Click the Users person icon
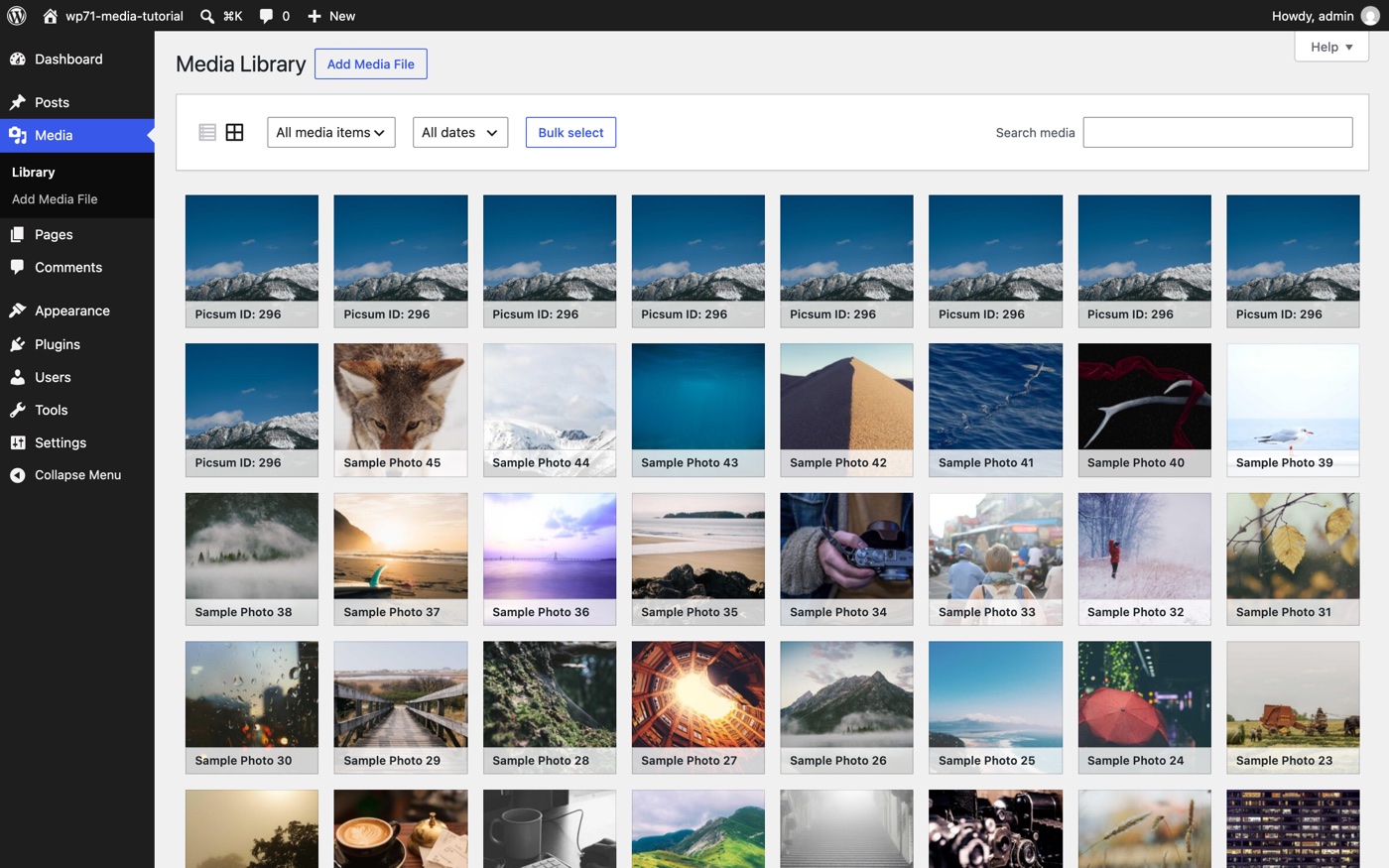Screen dimensions: 1389x868 tap(18, 377)
